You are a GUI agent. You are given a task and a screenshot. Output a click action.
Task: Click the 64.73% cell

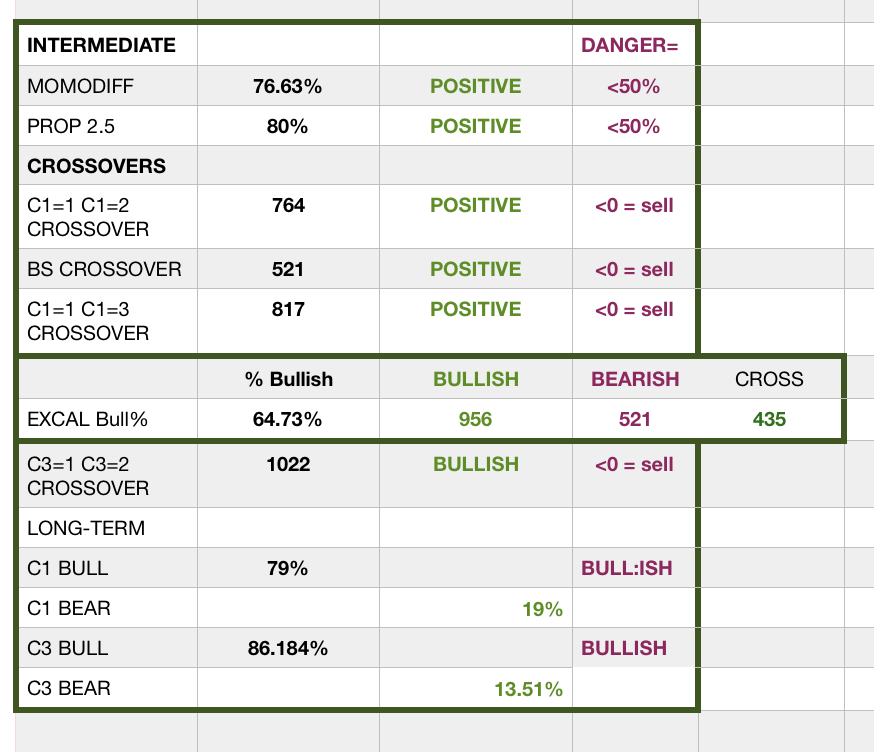tap(288, 420)
